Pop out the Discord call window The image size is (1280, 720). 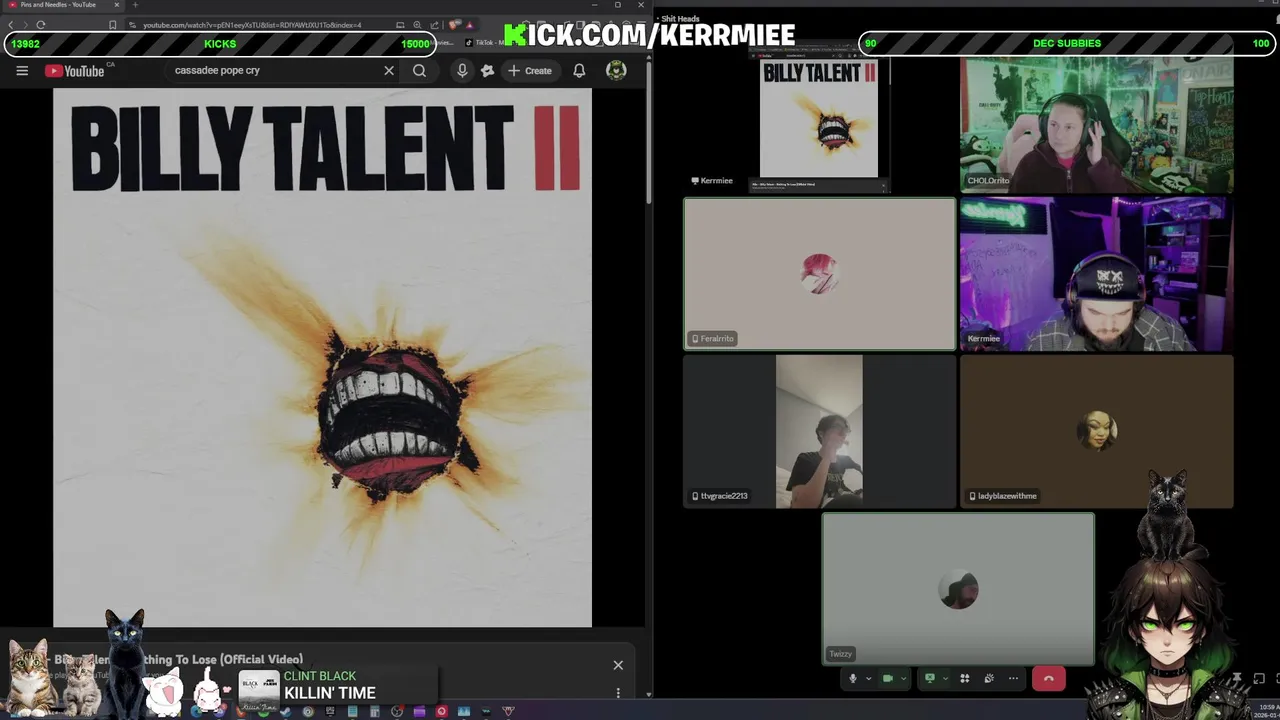1259,679
